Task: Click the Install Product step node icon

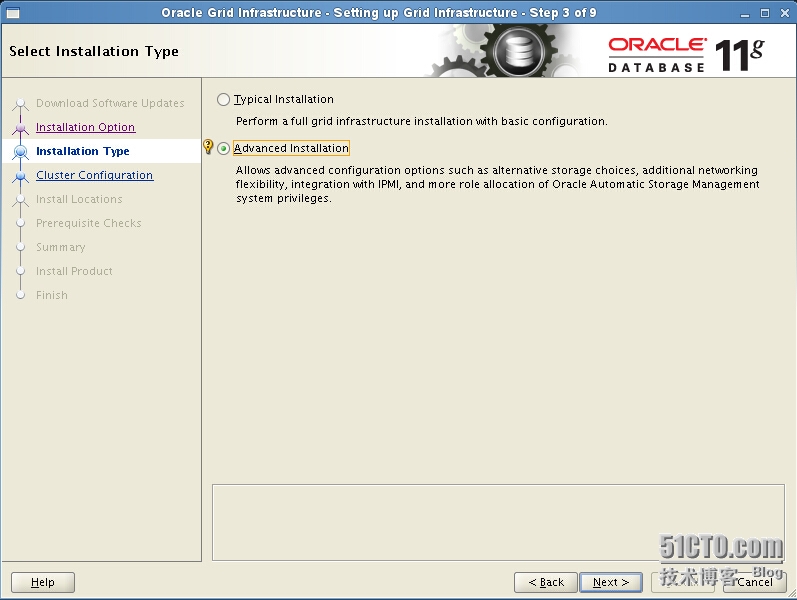Action: (x=20, y=271)
